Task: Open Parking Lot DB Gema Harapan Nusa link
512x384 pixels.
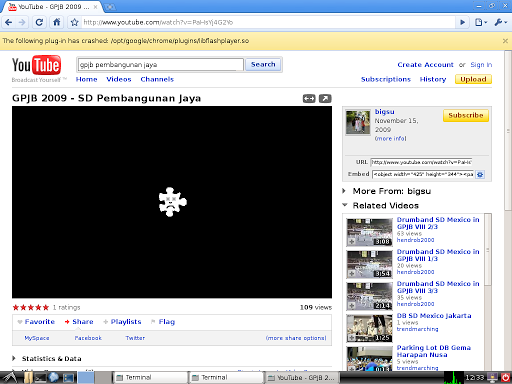Action: tap(434, 351)
